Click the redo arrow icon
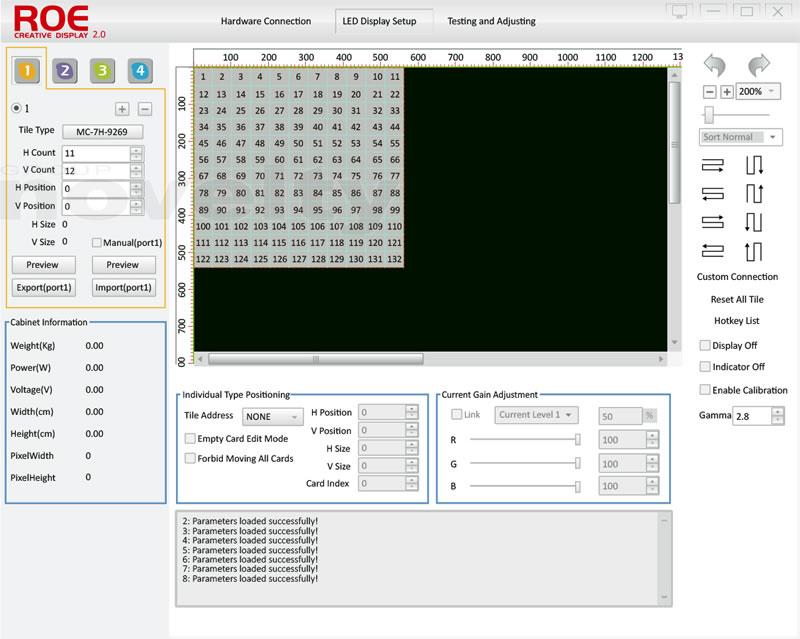The image size is (800, 639). (759, 66)
